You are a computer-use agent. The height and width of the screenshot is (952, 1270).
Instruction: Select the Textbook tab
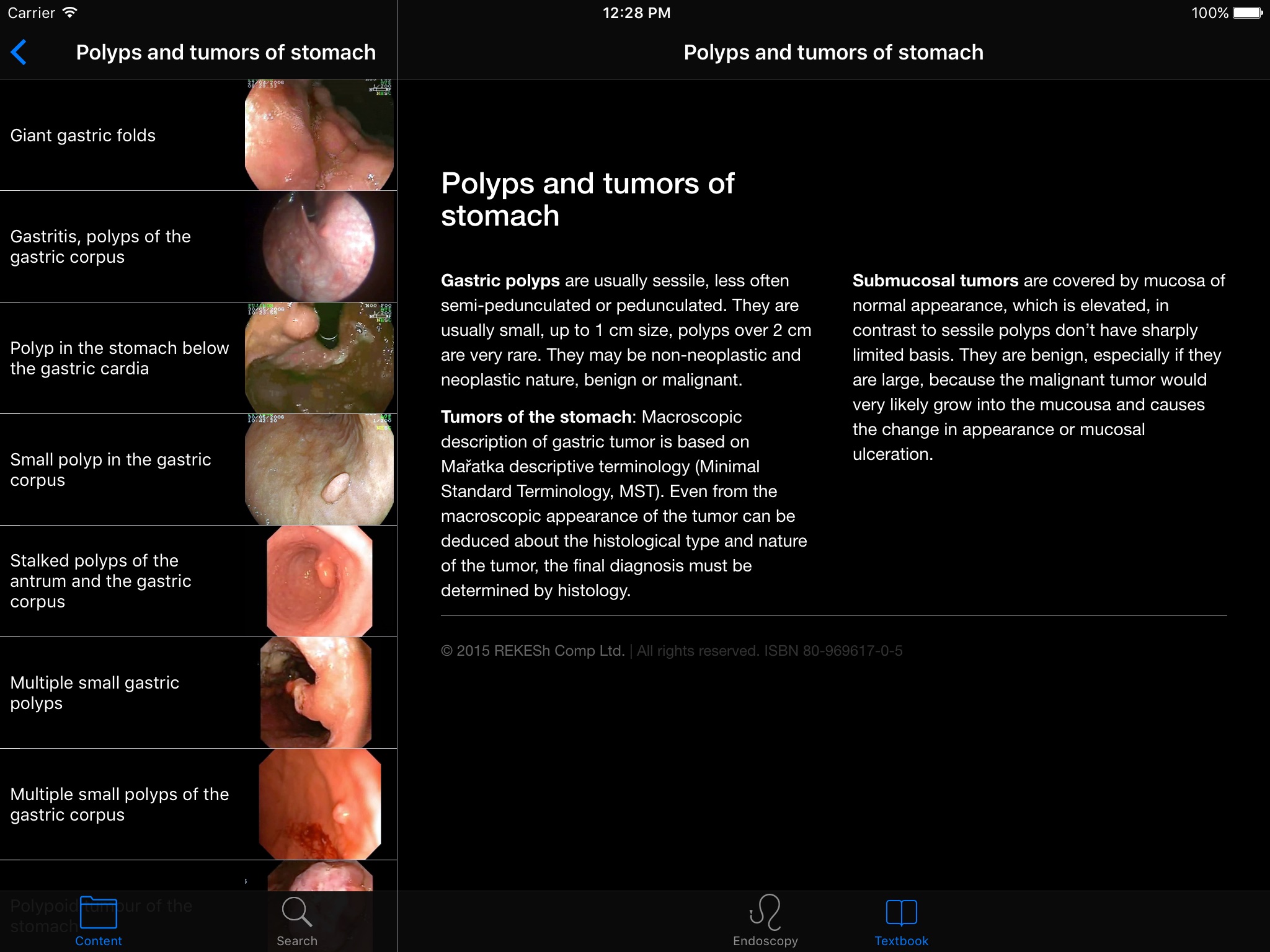click(901, 922)
